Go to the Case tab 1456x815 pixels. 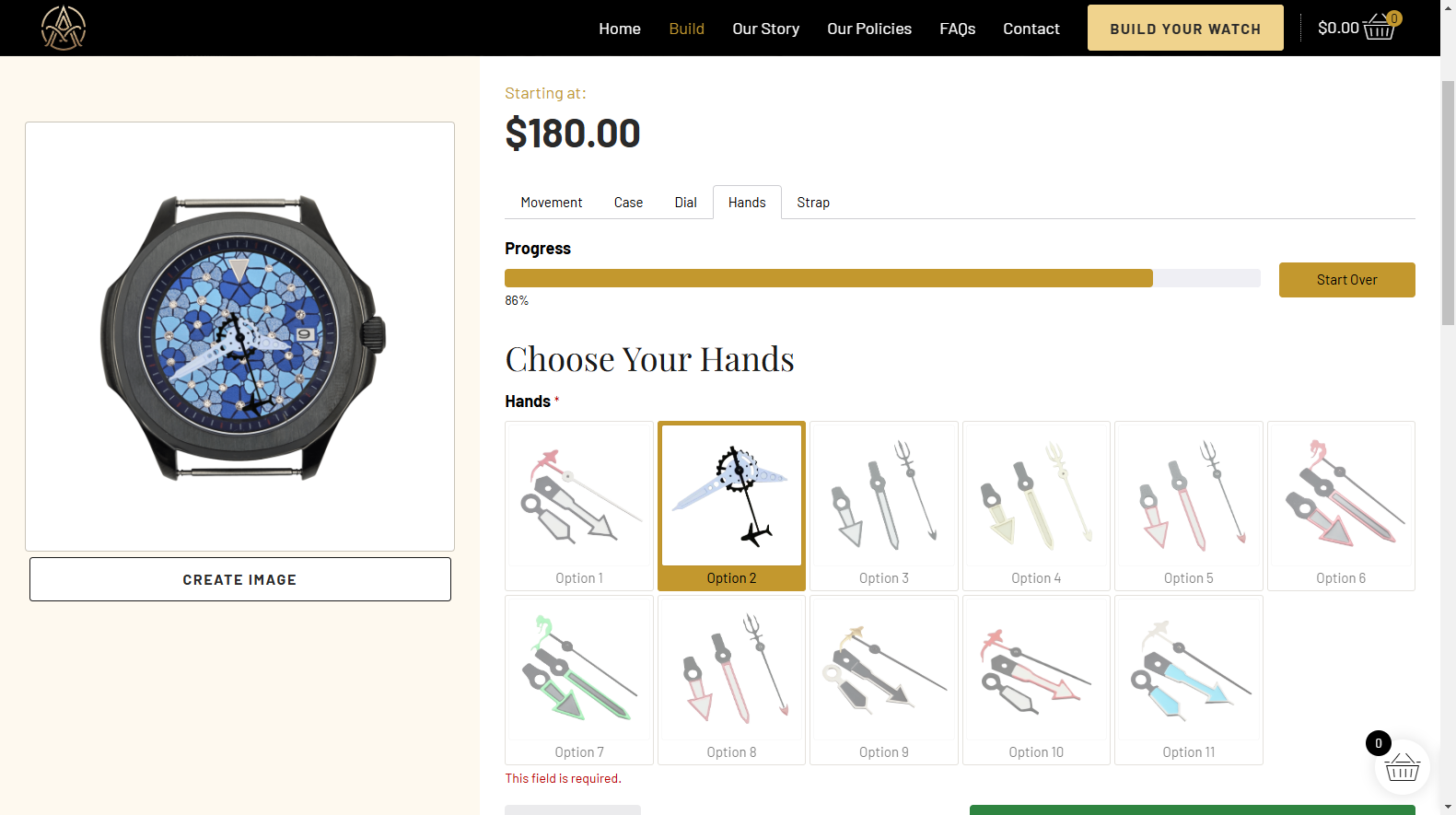(x=629, y=203)
